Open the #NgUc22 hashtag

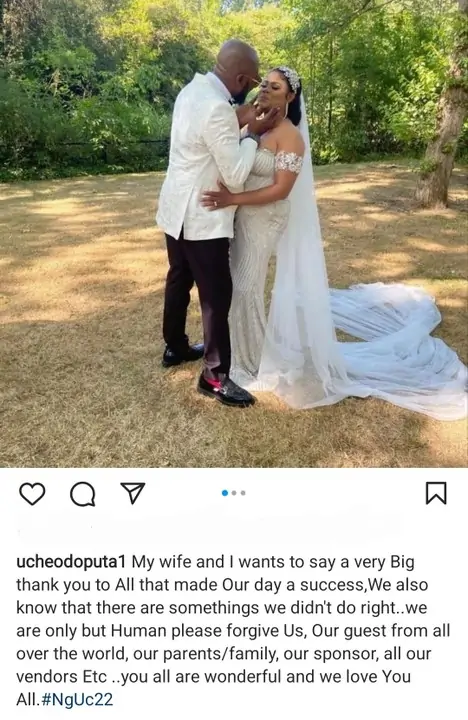point(77,699)
